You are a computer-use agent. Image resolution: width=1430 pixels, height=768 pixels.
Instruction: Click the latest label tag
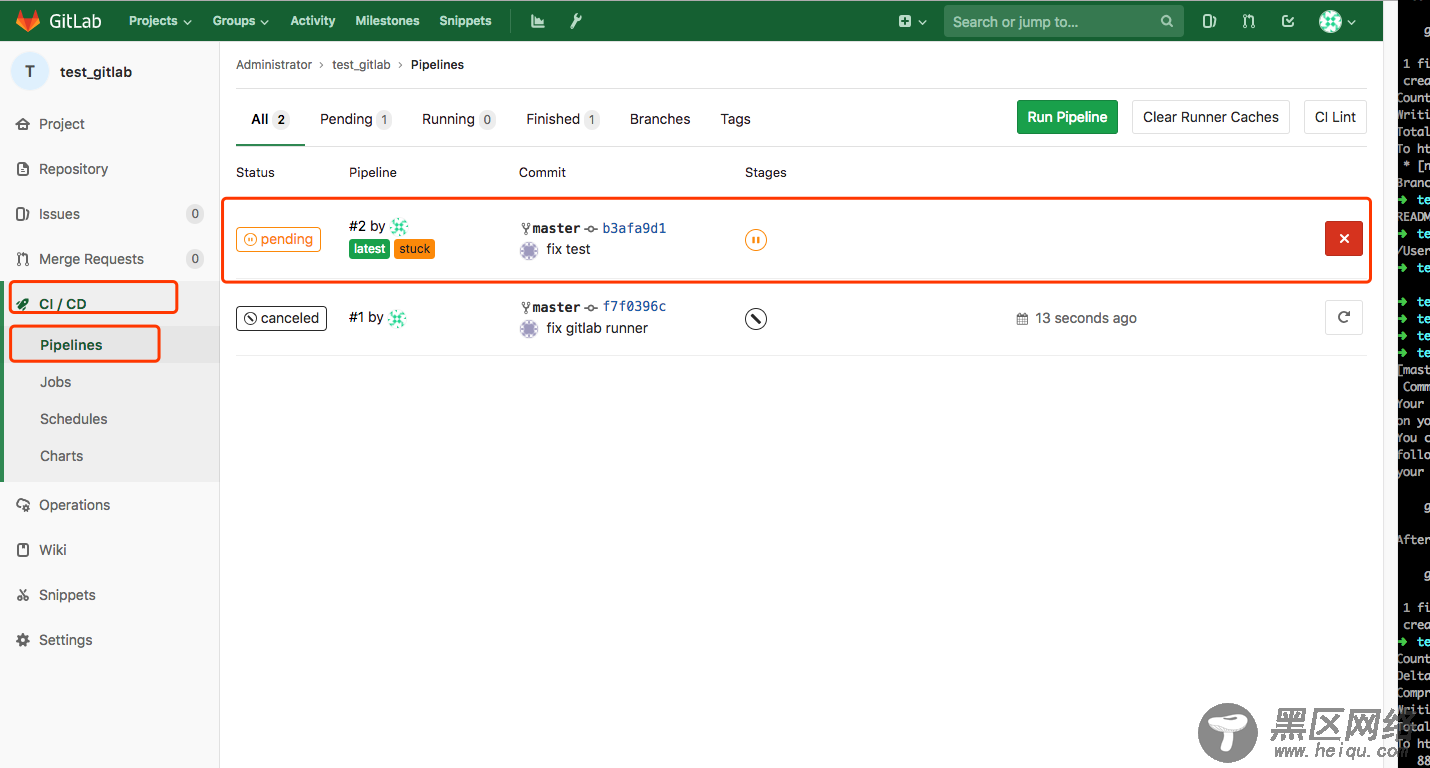(x=369, y=249)
